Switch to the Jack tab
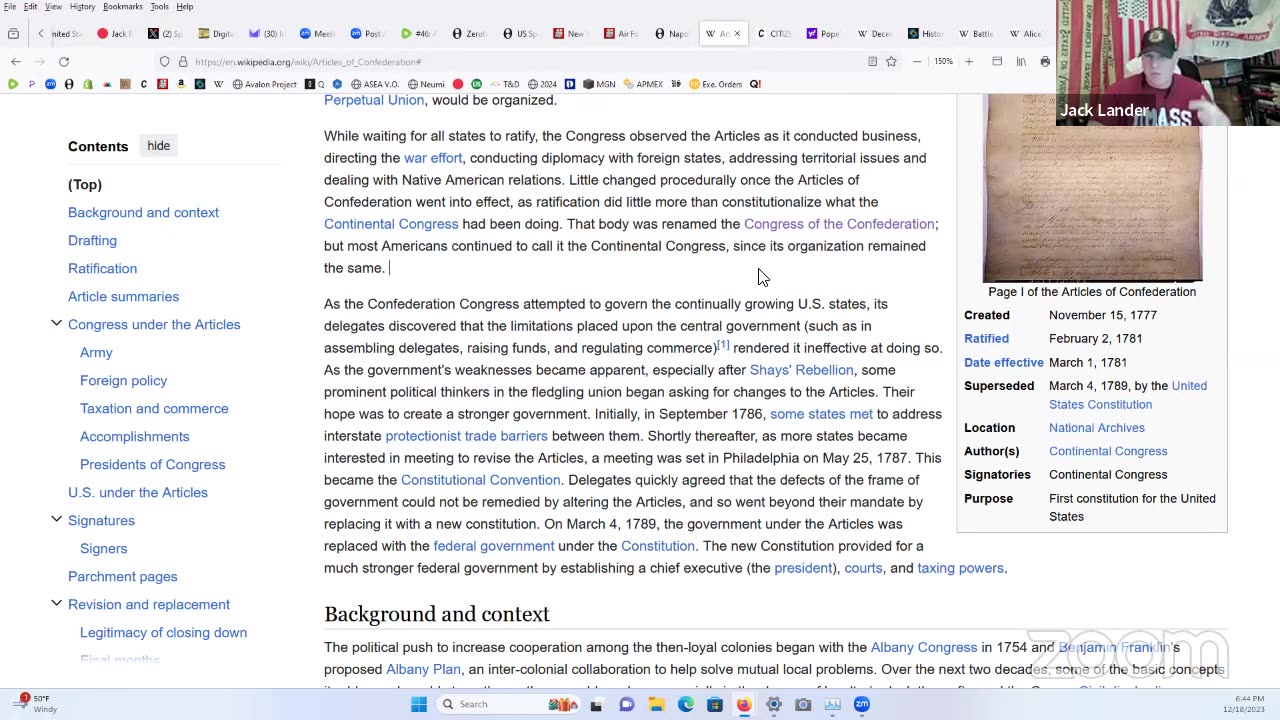1280x720 pixels. (x=115, y=34)
